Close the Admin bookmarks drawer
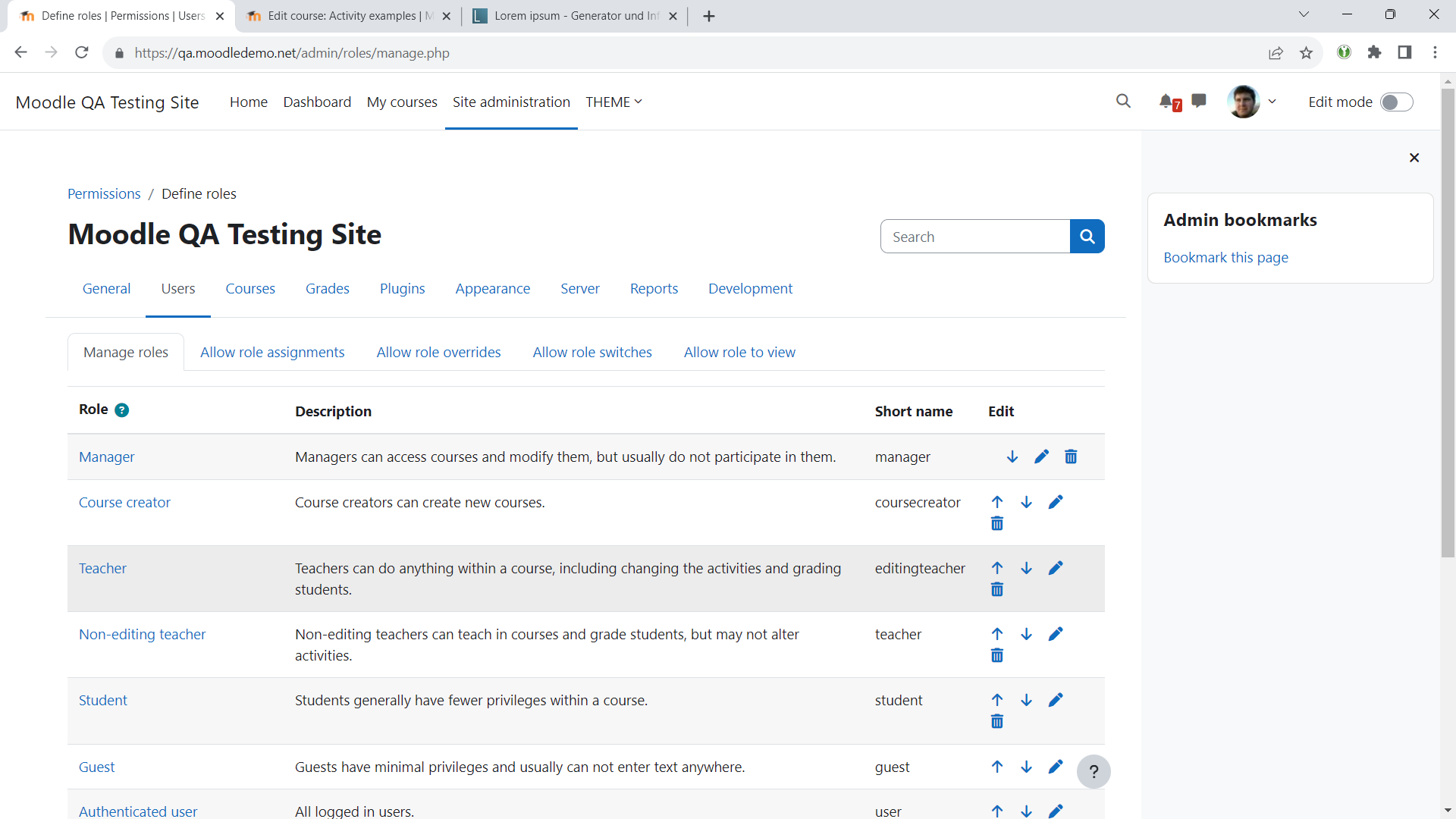The height and width of the screenshot is (819, 1456). 1414,158
